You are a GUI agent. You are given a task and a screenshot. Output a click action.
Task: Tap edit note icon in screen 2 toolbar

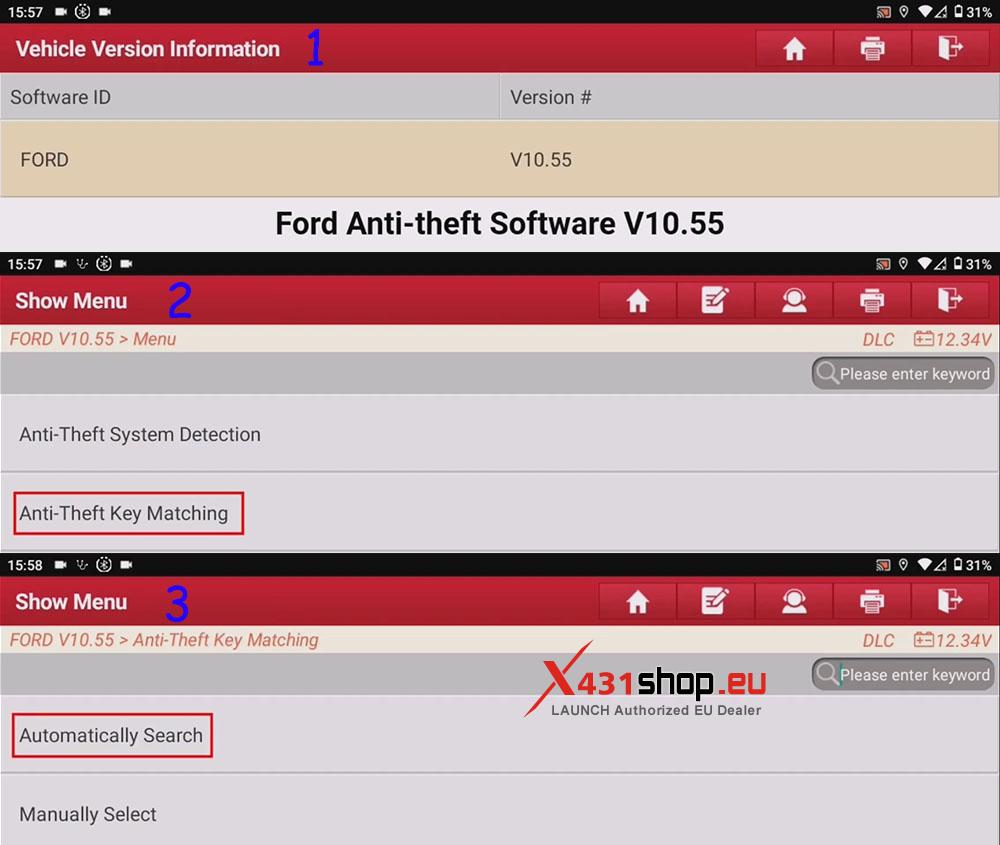click(x=715, y=300)
